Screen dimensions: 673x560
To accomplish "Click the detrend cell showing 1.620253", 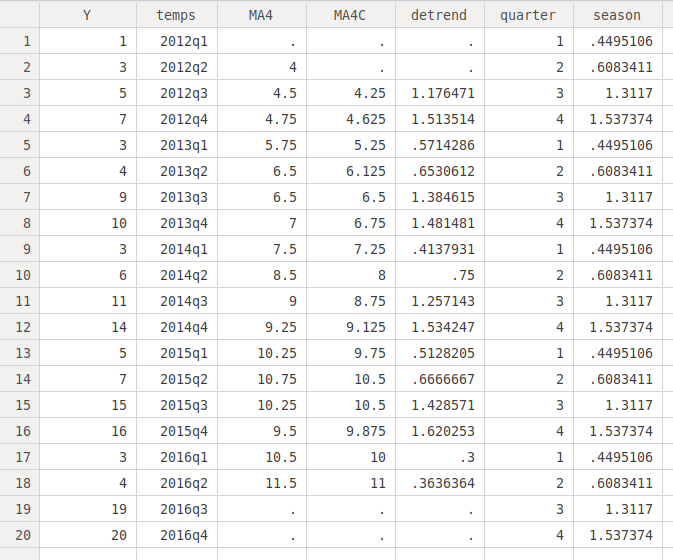I will (x=440, y=431).
